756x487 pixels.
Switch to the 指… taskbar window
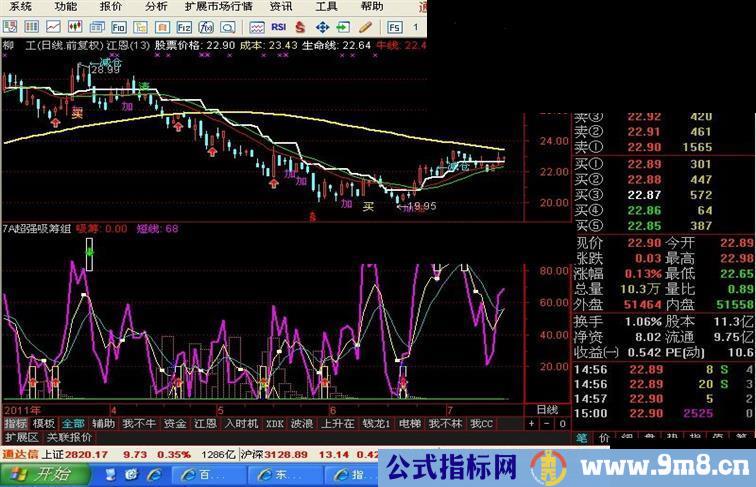[351, 475]
